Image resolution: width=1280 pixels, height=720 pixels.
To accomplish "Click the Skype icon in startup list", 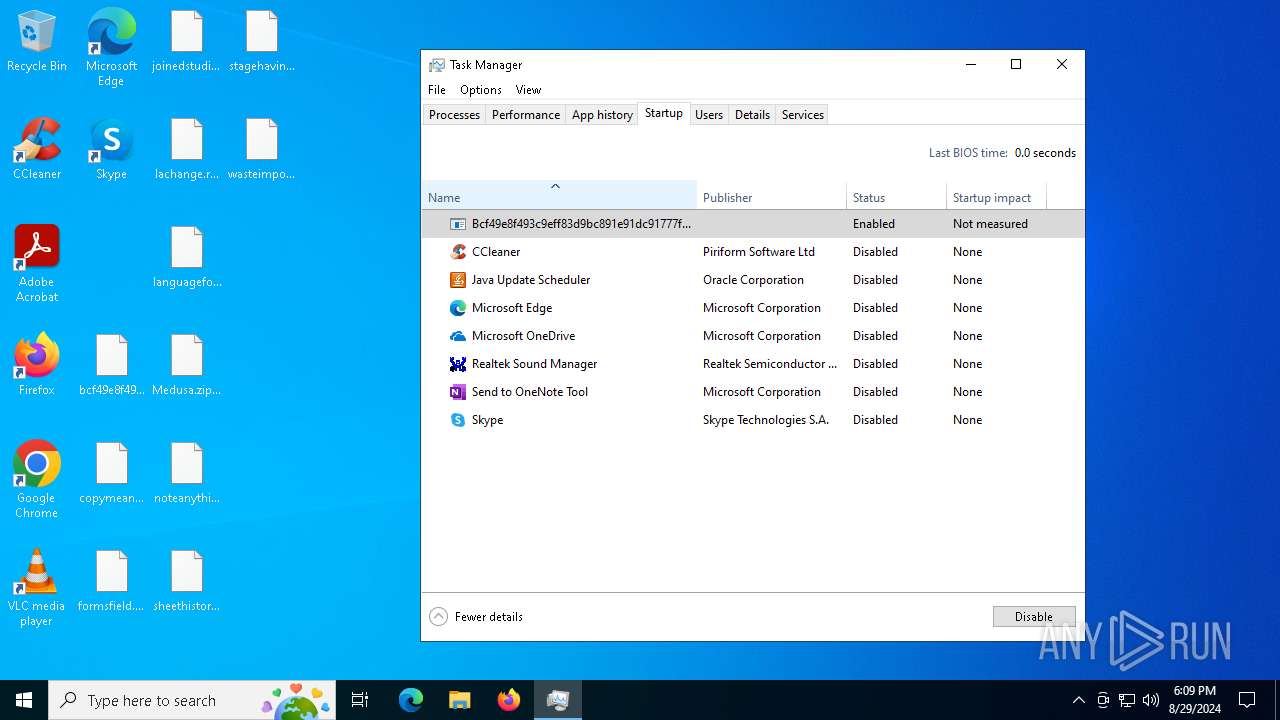I will coord(458,420).
